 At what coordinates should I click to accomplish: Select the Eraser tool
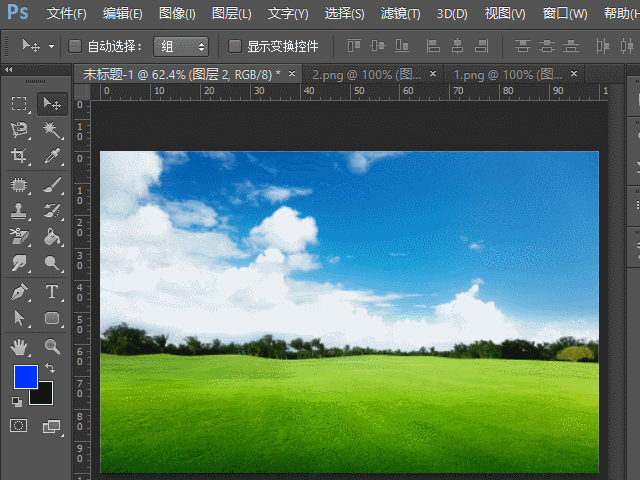pos(19,237)
